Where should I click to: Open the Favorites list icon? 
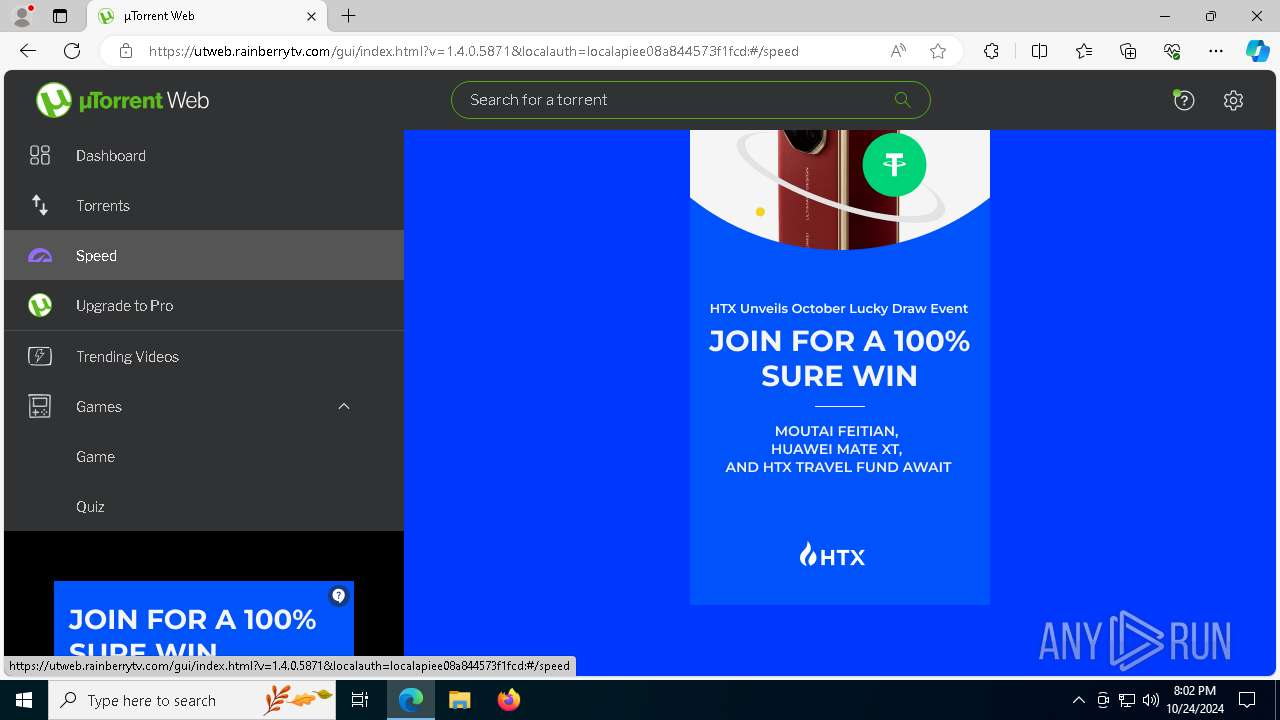click(x=1084, y=51)
